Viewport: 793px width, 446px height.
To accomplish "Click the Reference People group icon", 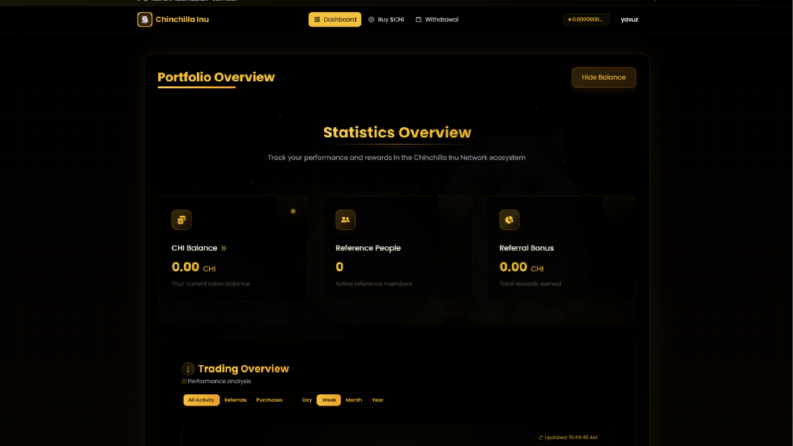I will tap(345, 219).
